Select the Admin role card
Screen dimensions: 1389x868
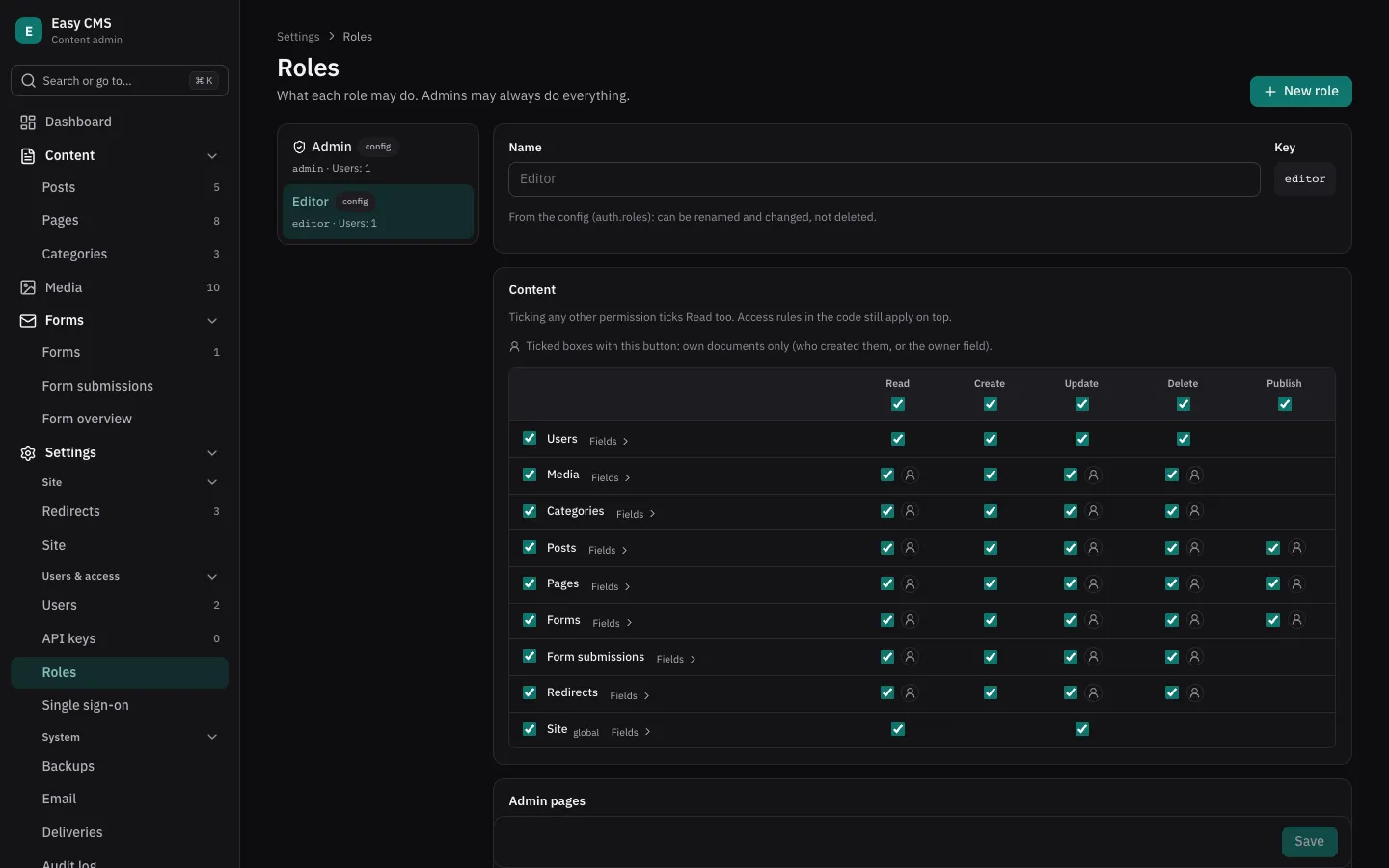point(378,156)
